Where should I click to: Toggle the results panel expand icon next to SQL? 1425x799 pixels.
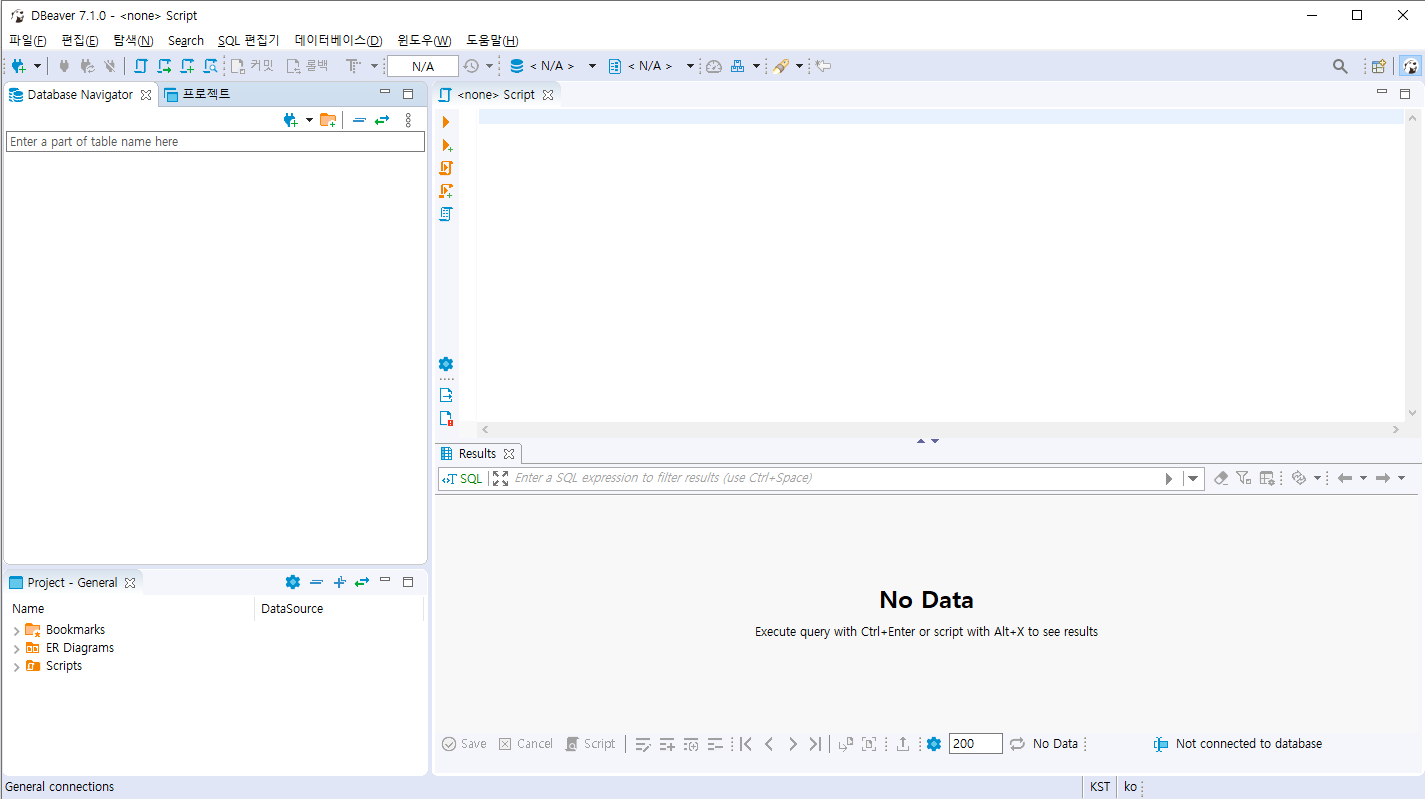(500, 478)
